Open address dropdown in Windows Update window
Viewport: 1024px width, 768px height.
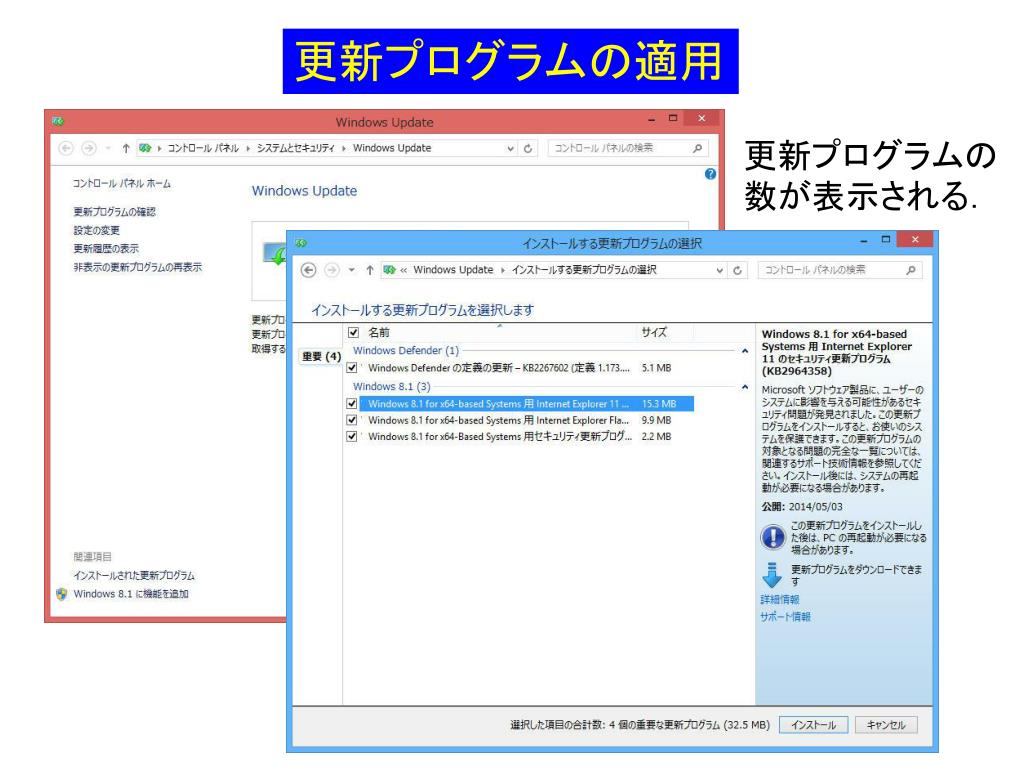pos(510,149)
